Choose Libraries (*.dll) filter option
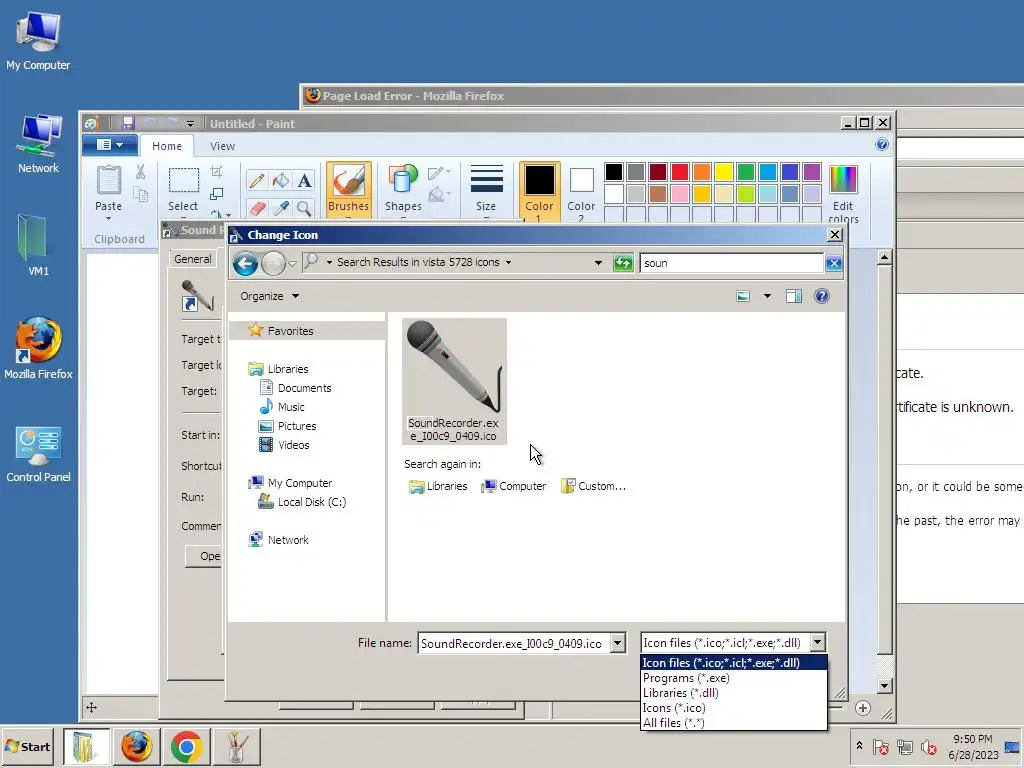The width and height of the screenshot is (1024, 768). [733, 693]
